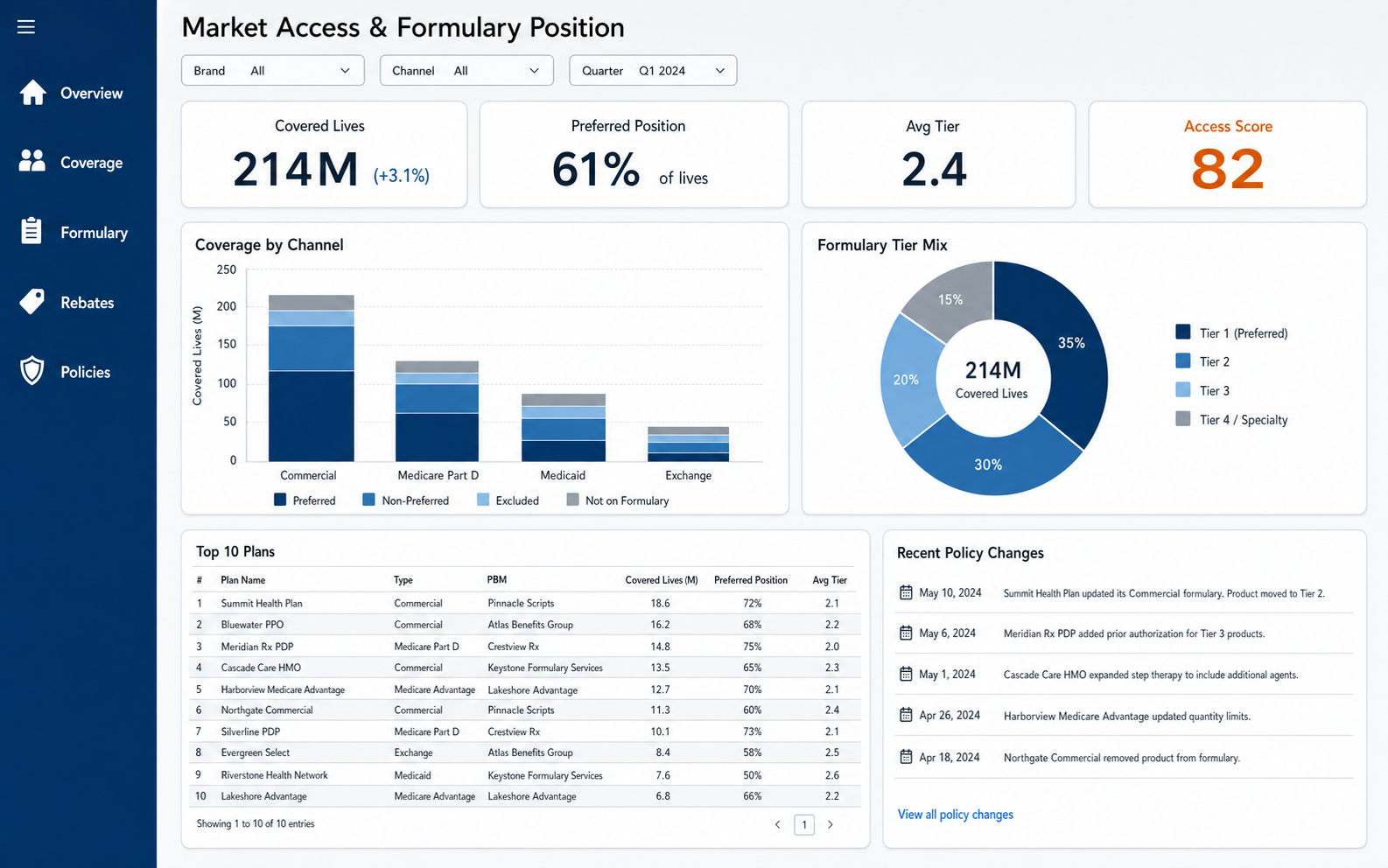Click the Medicaid stacked bar
This screenshot has height=868, width=1388.
pyautogui.click(x=564, y=427)
